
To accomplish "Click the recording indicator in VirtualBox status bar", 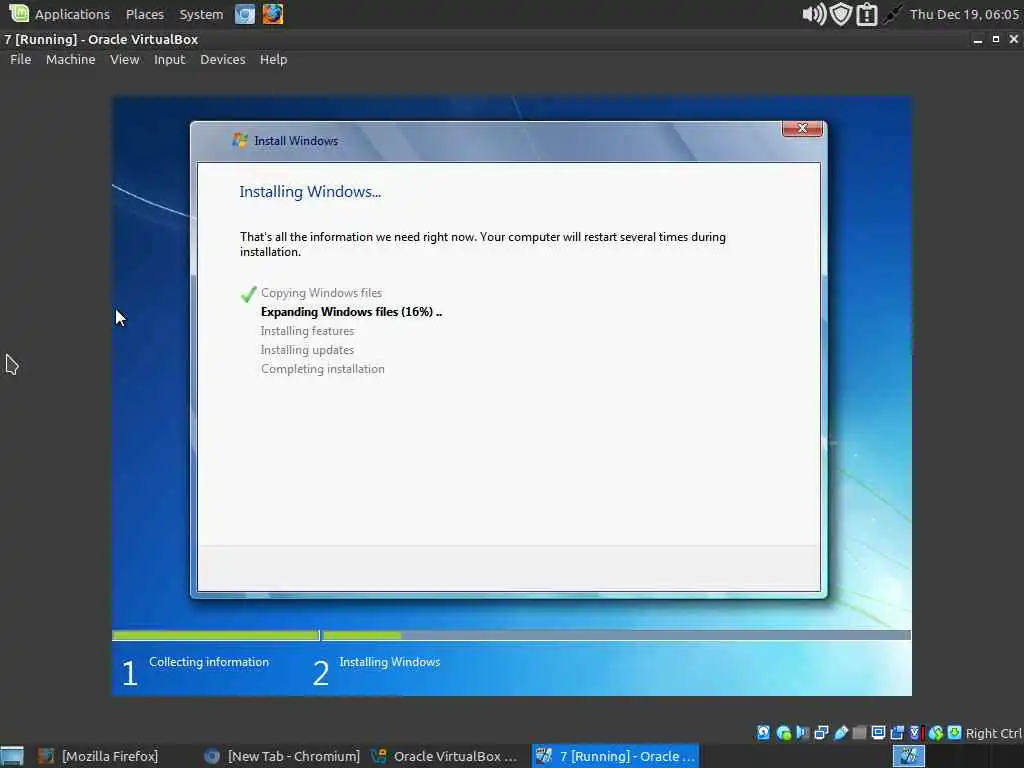I will click(897, 733).
